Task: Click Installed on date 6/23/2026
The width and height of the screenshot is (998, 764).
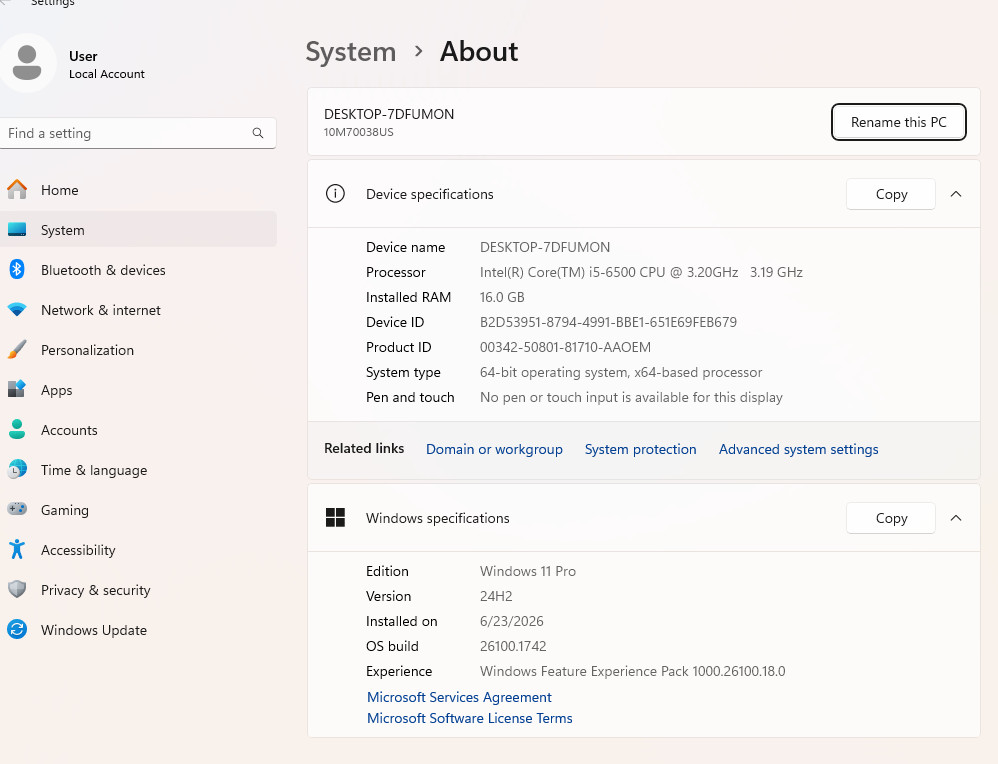Action: (x=512, y=621)
